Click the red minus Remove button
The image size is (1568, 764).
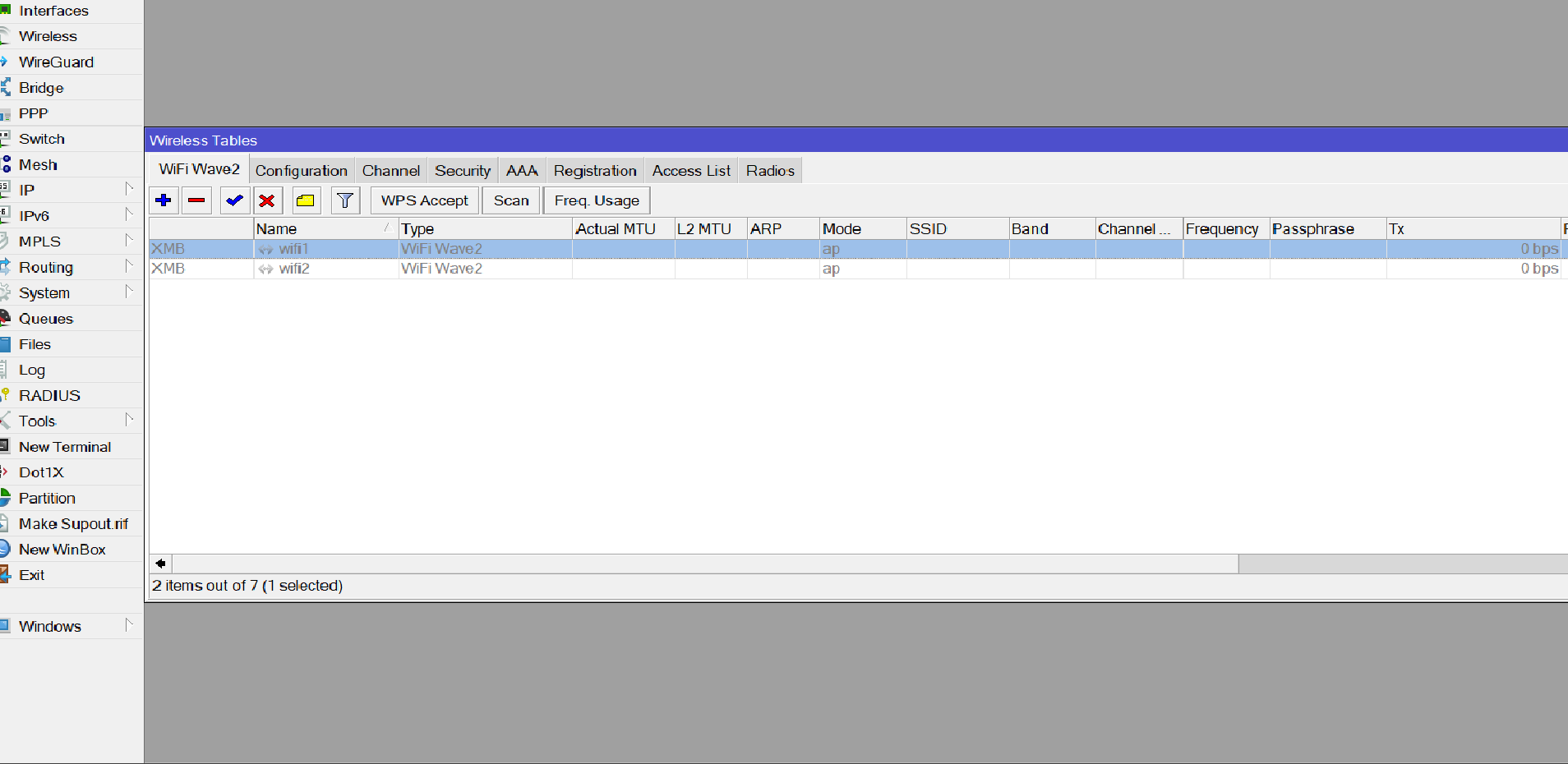(x=196, y=200)
